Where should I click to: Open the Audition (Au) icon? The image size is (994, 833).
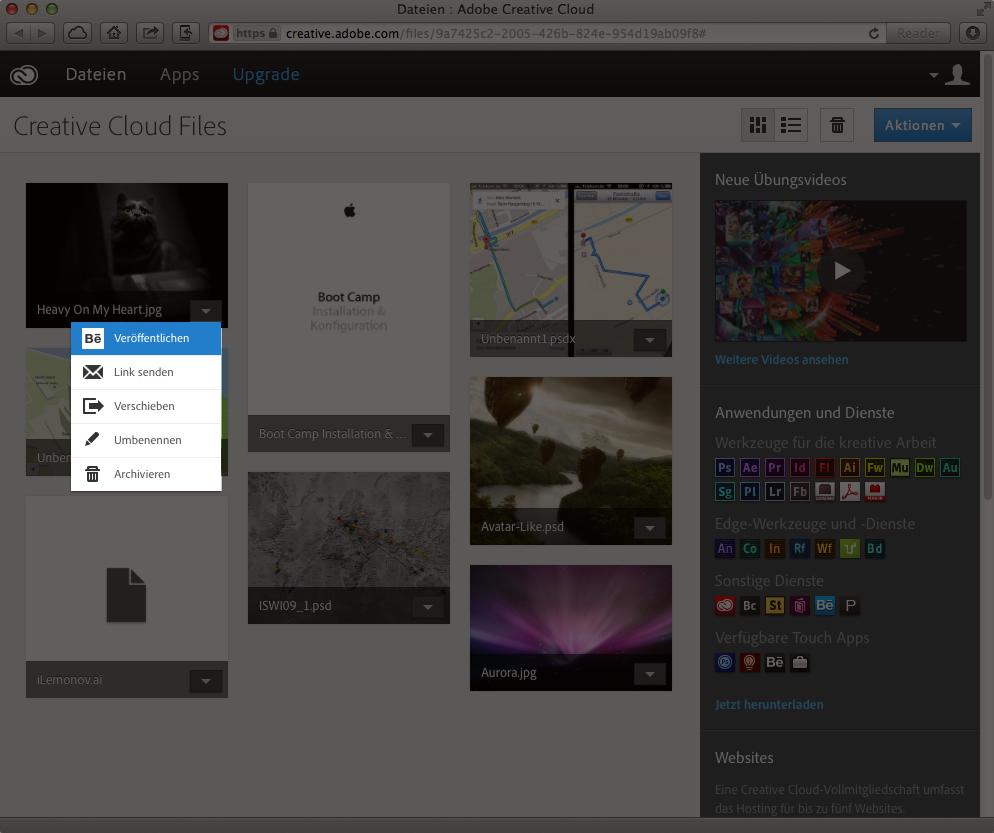(x=950, y=467)
